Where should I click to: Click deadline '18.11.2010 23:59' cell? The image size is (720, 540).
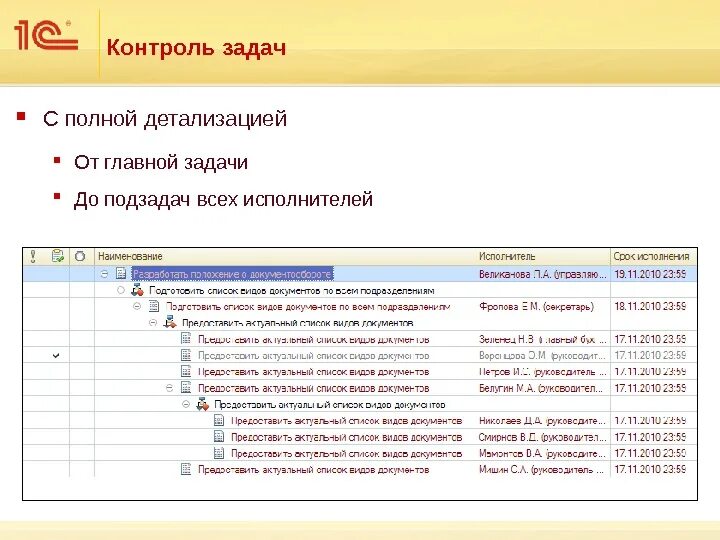(650, 306)
